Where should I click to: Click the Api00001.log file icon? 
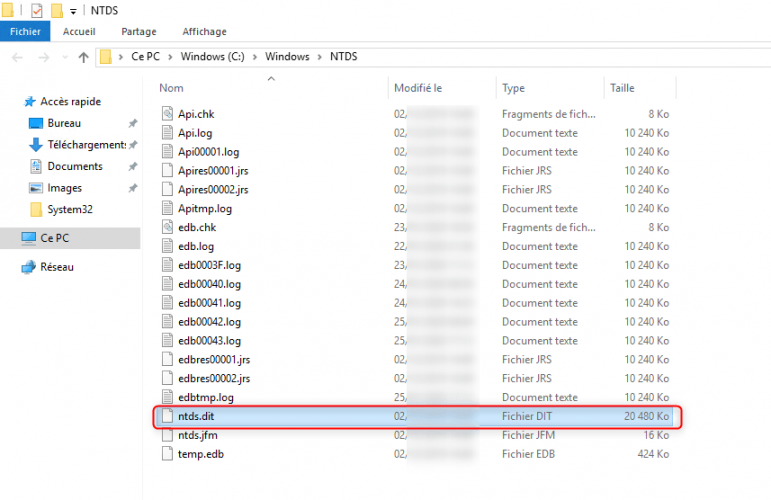click(x=167, y=151)
